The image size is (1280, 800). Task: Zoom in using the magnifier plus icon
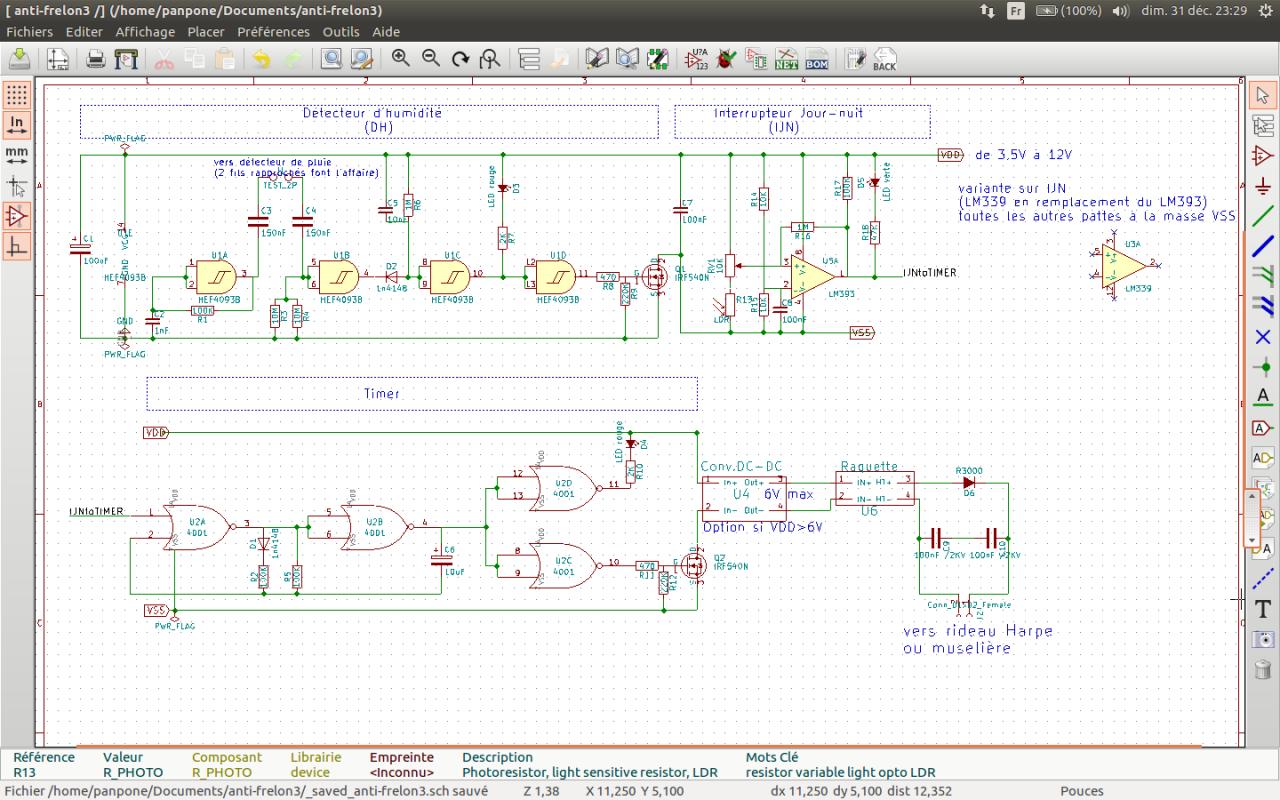pos(401,58)
